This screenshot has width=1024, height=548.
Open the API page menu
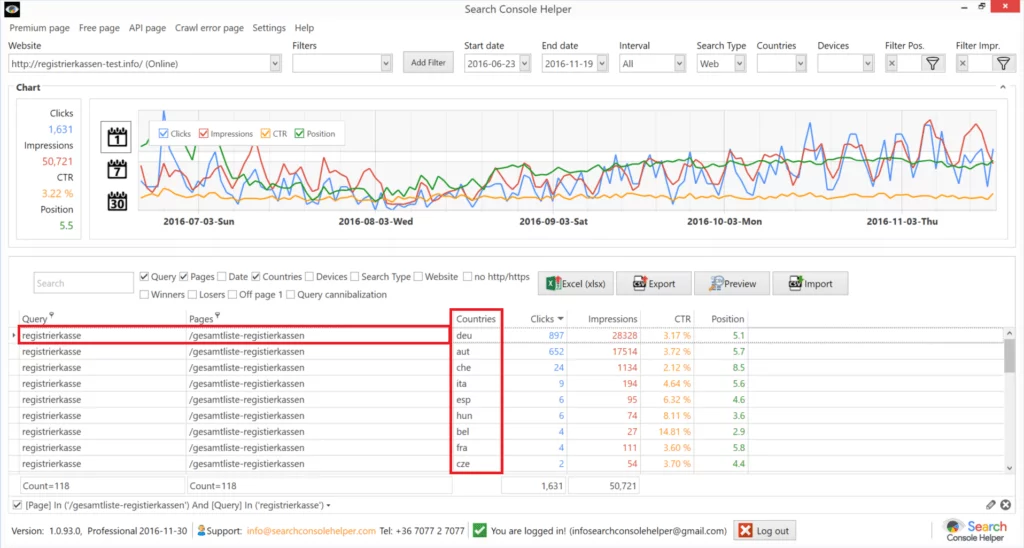pos(147,28)
